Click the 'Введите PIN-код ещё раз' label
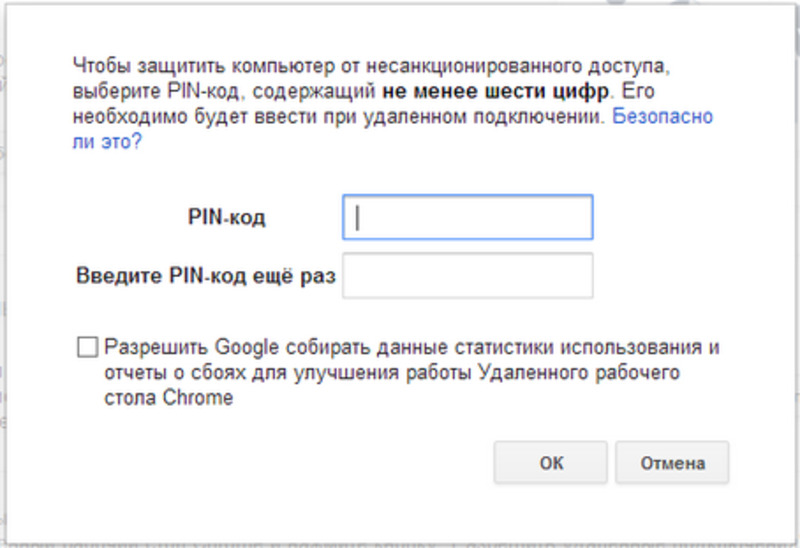Image resolution: width=800 pixels, height=548 pixels. pyautogui.click(x=206, y=276)
